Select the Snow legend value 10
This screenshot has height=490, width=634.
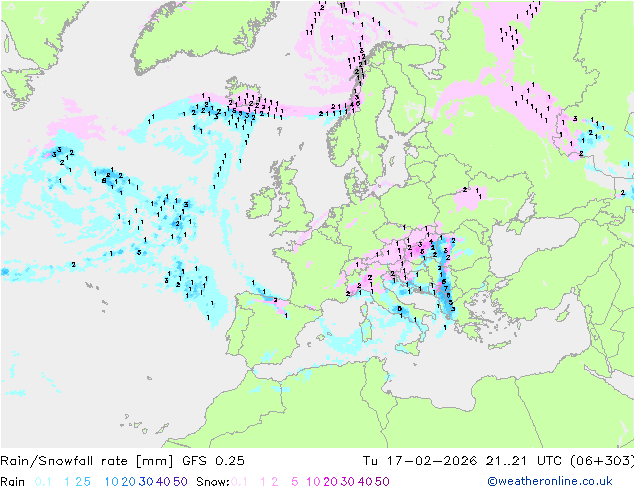(x=313, y=482)
